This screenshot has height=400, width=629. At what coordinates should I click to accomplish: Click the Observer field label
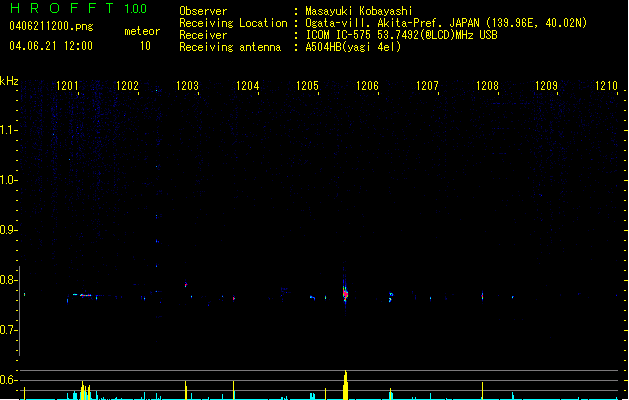click(203, 11)
